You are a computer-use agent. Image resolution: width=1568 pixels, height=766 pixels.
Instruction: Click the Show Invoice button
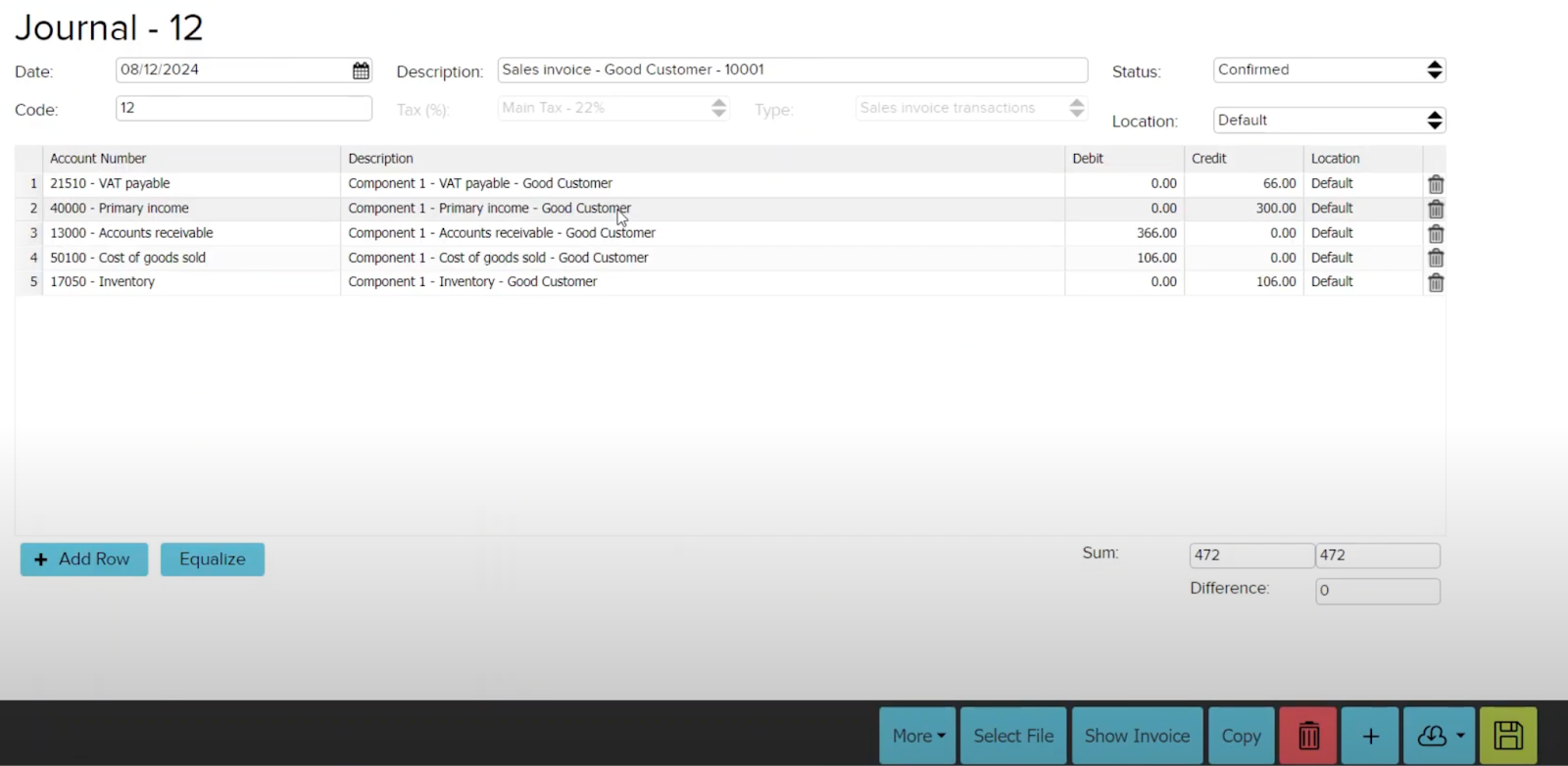coord(1137,736)
